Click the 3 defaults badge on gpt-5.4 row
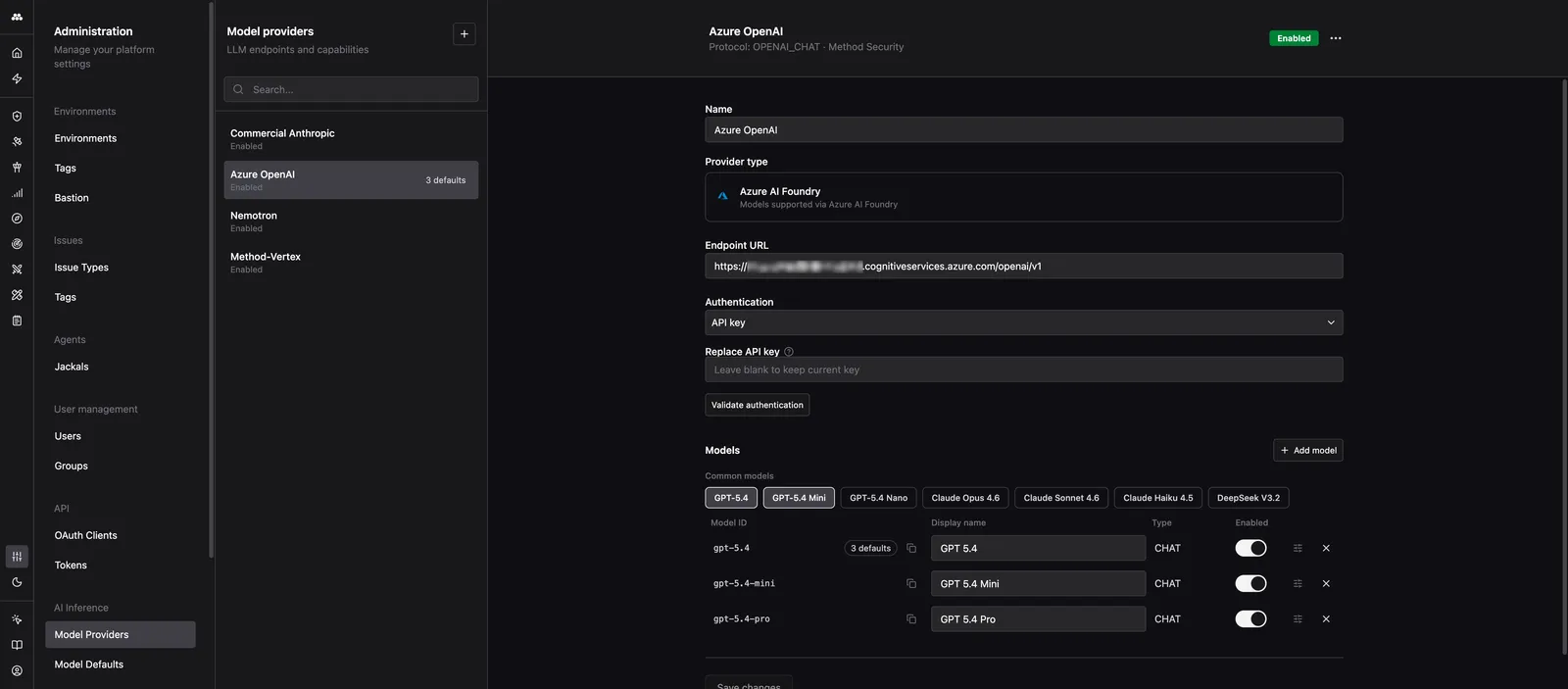The image size is (1568, 689). point(870,549)
